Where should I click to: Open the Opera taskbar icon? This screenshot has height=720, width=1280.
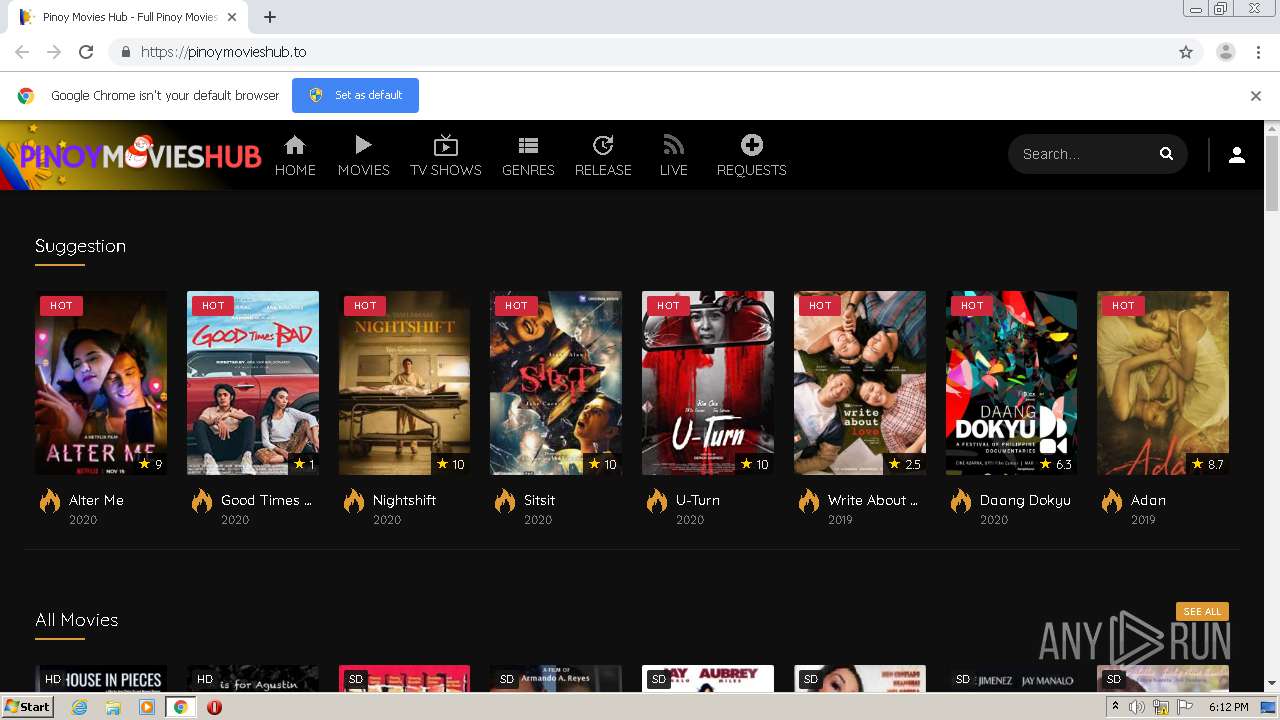[214, 707]
